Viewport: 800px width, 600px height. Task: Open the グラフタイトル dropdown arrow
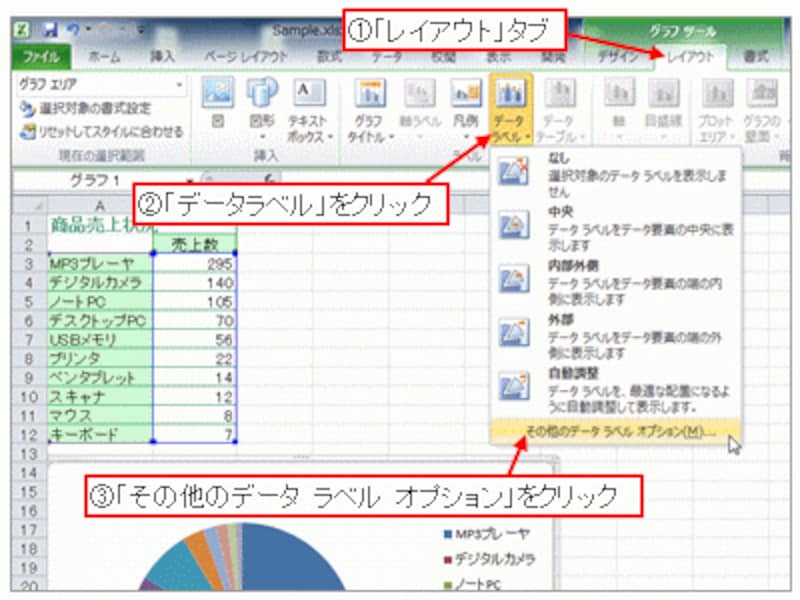click(392, 137)
